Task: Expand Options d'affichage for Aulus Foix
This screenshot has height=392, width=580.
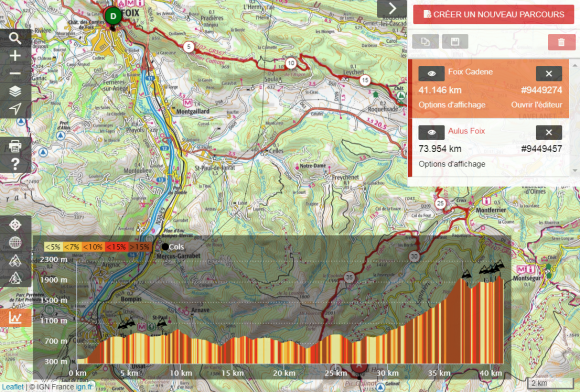Action: click(452, 164)
